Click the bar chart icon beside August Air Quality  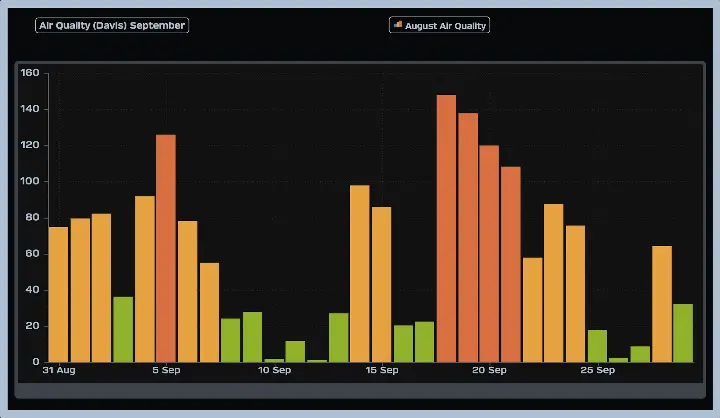pos(398,25)
